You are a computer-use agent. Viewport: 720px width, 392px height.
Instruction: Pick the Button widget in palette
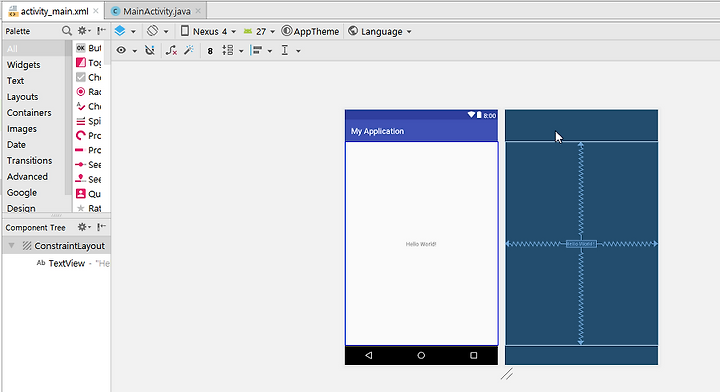click(x=88, y=48)
